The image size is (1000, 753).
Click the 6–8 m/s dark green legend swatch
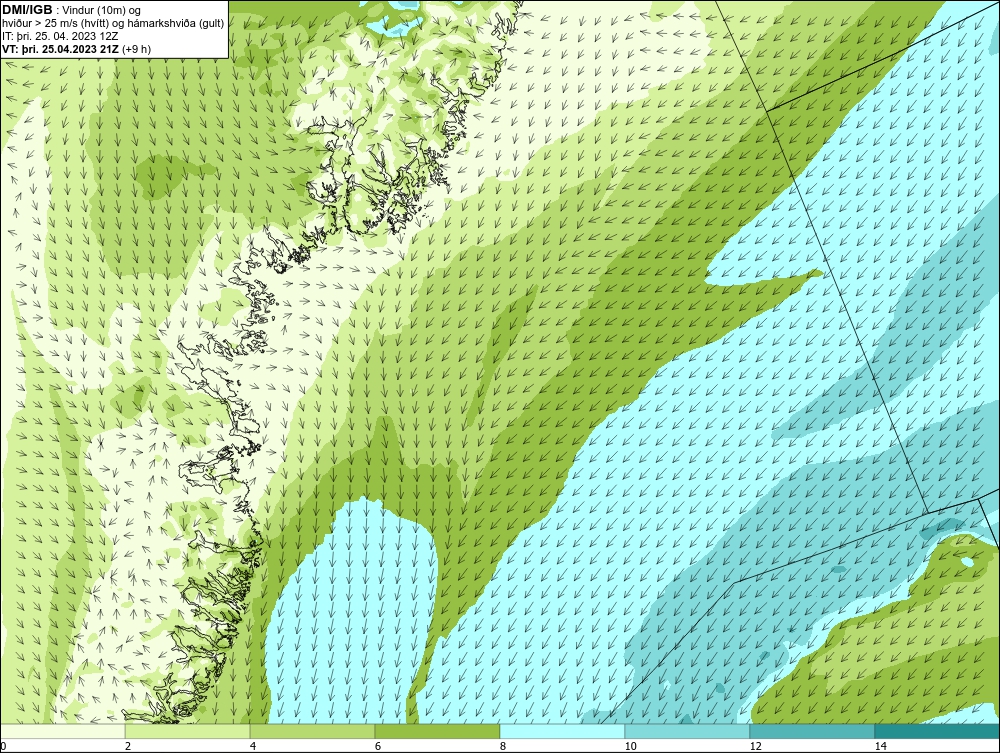[438, 731]
